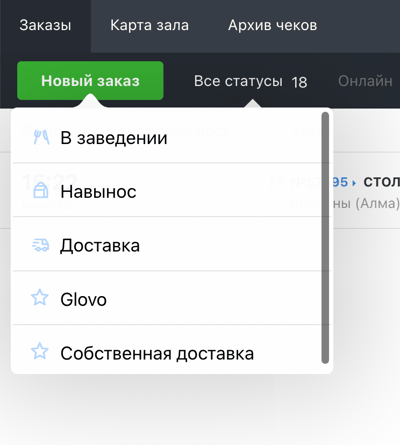Click the delivery truck icon
Image resolution: width=400 pixels, height=445 pixels.
point(41,245)
